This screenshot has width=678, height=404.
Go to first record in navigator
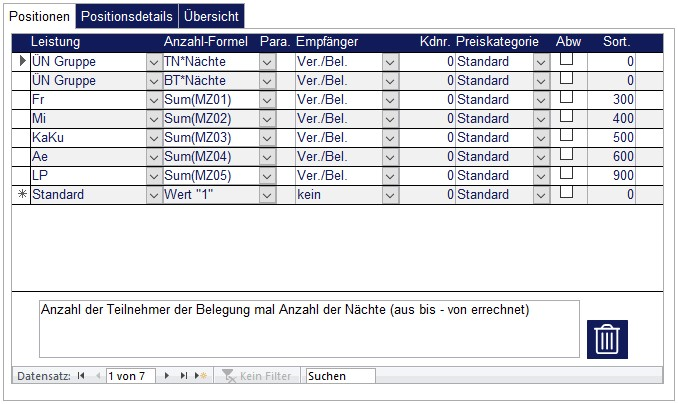point(81,376)
